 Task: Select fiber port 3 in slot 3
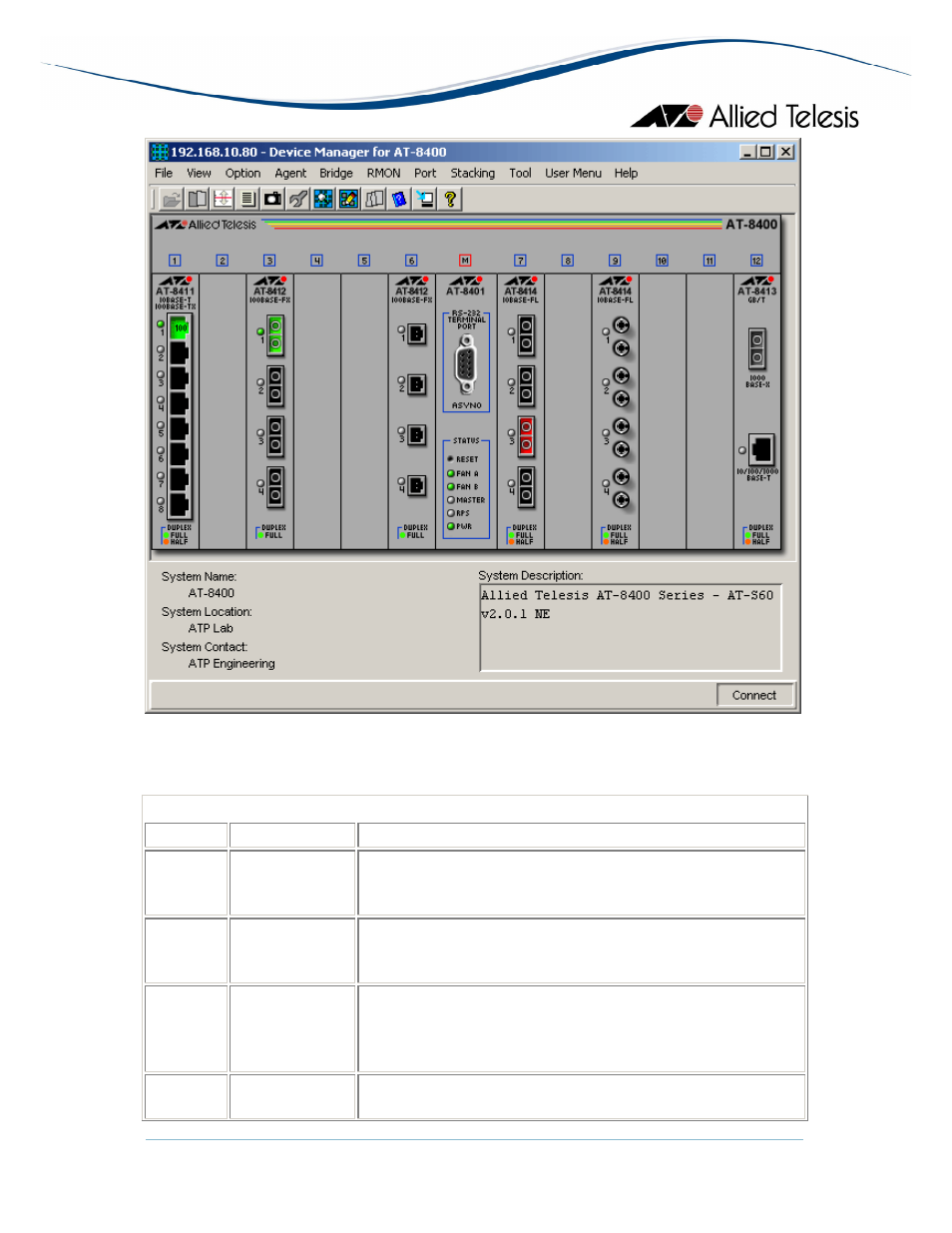tap(275, 436)
